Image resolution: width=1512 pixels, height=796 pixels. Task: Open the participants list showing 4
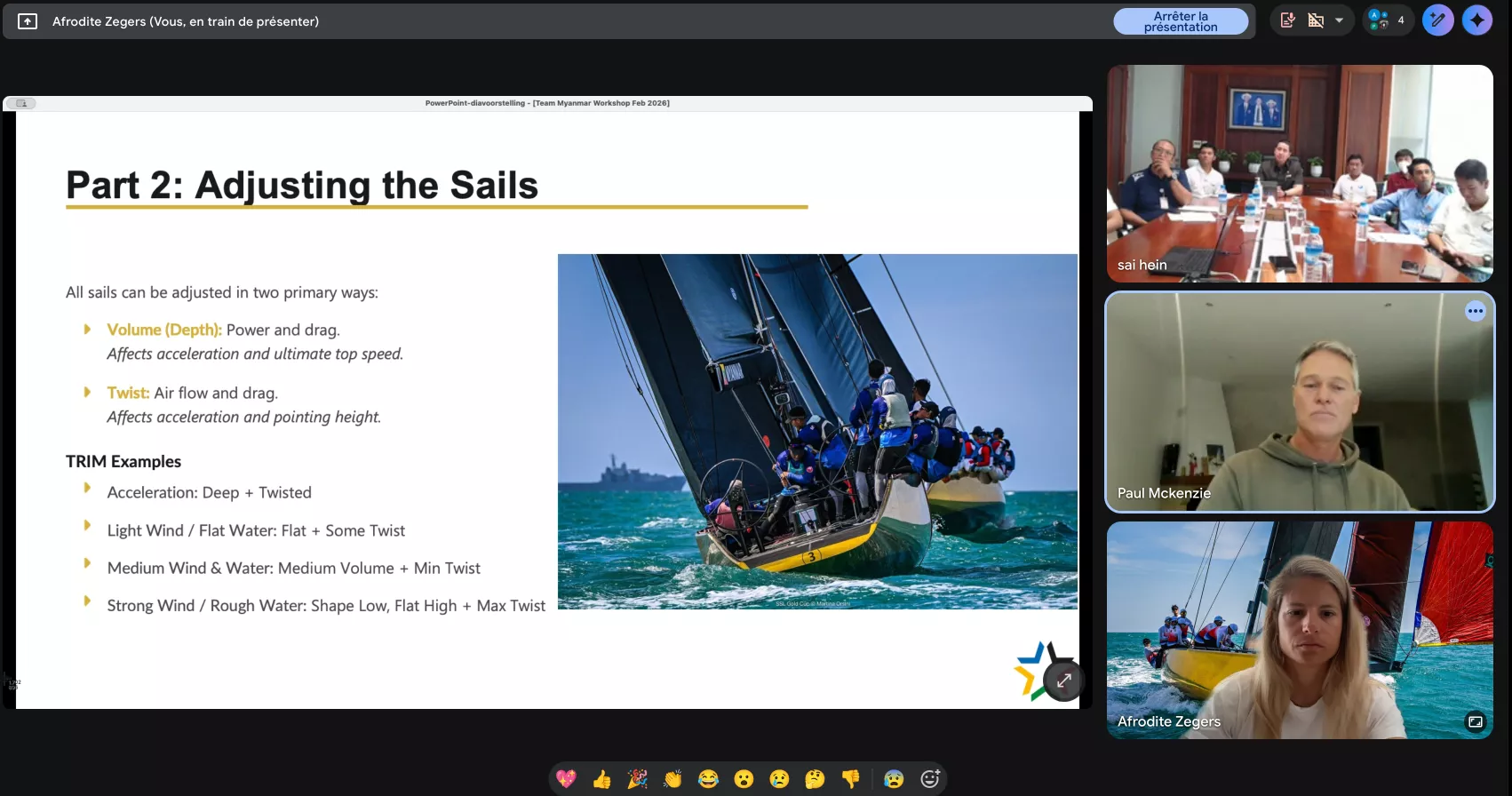[1387, 20]
